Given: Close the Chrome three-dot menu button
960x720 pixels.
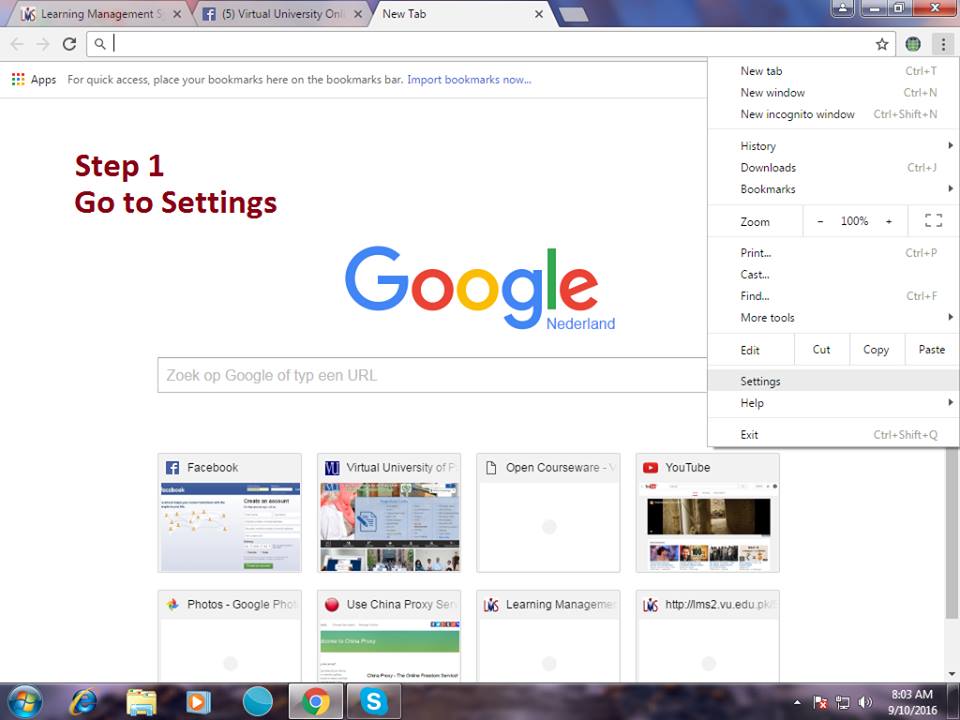Looking at the screenshot, I should (943, 44).
